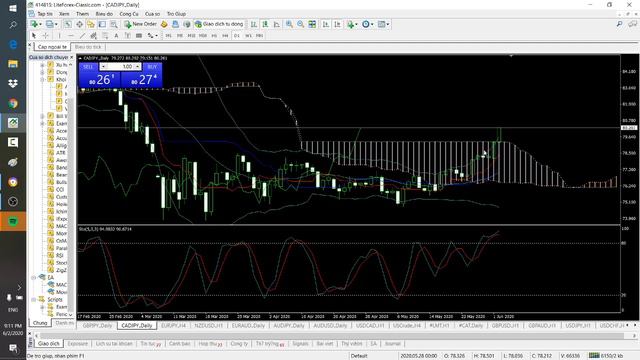Image resolution: width=640 pixels, height=360 pixels.
Task: Open the Strategy Tester magnifier icon
Action: tap(113, 24)
